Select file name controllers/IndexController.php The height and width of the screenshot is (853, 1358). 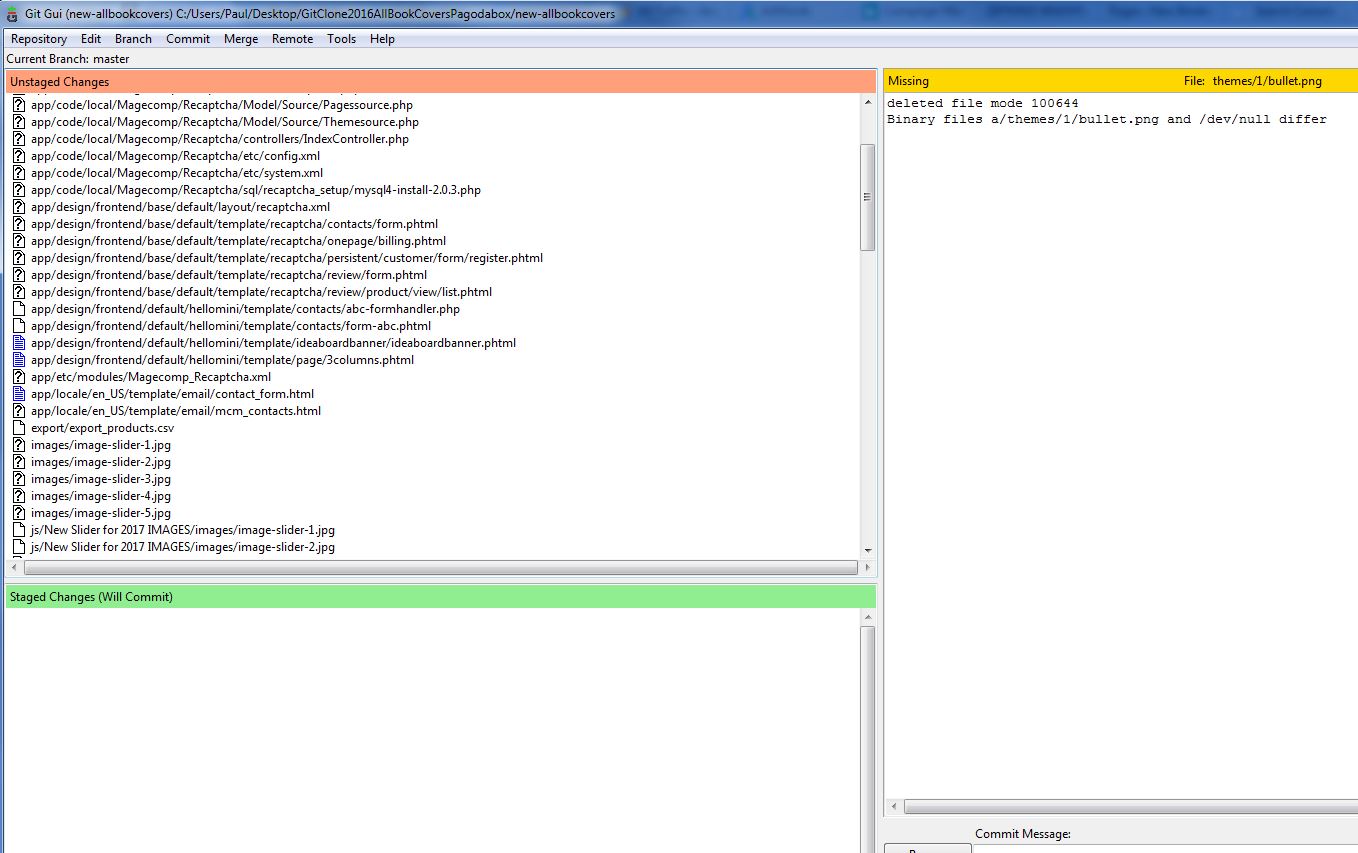[x=220, y=139]
